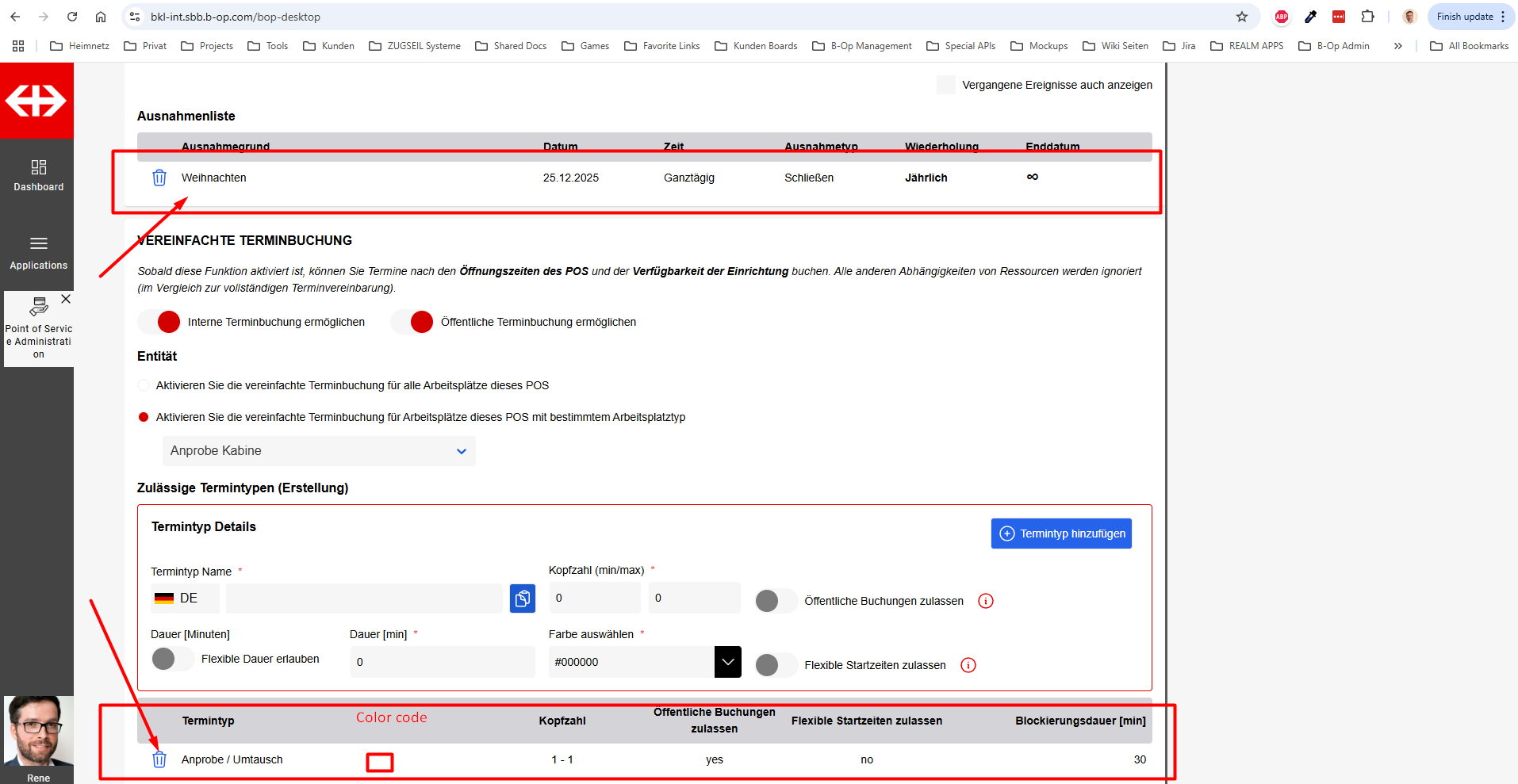The width and height of the screenshot is (1518, 784).
Task: Open the color picker dropdown arrow
Action: [x=727, y=662]
